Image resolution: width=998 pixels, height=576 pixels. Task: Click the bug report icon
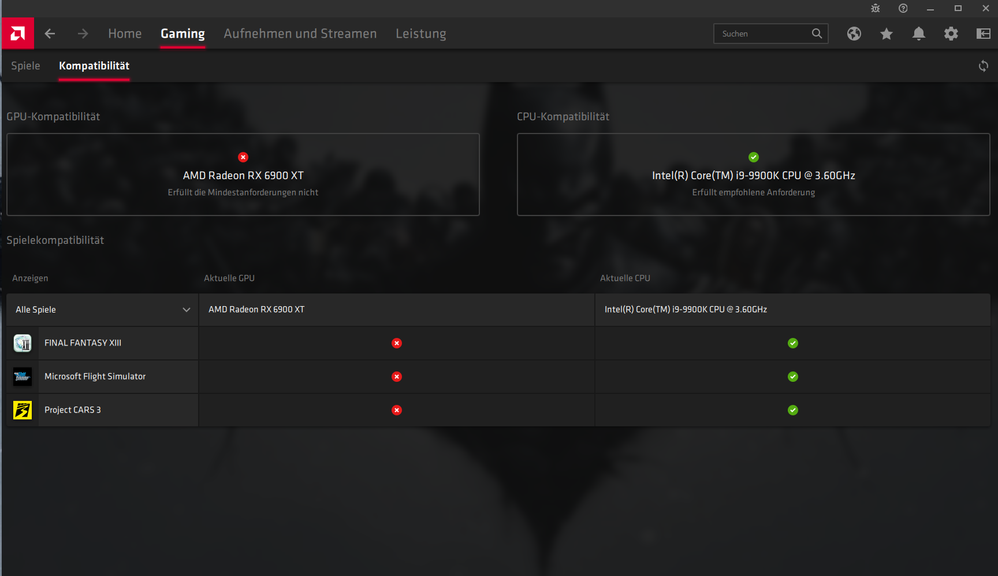point(876,8)
